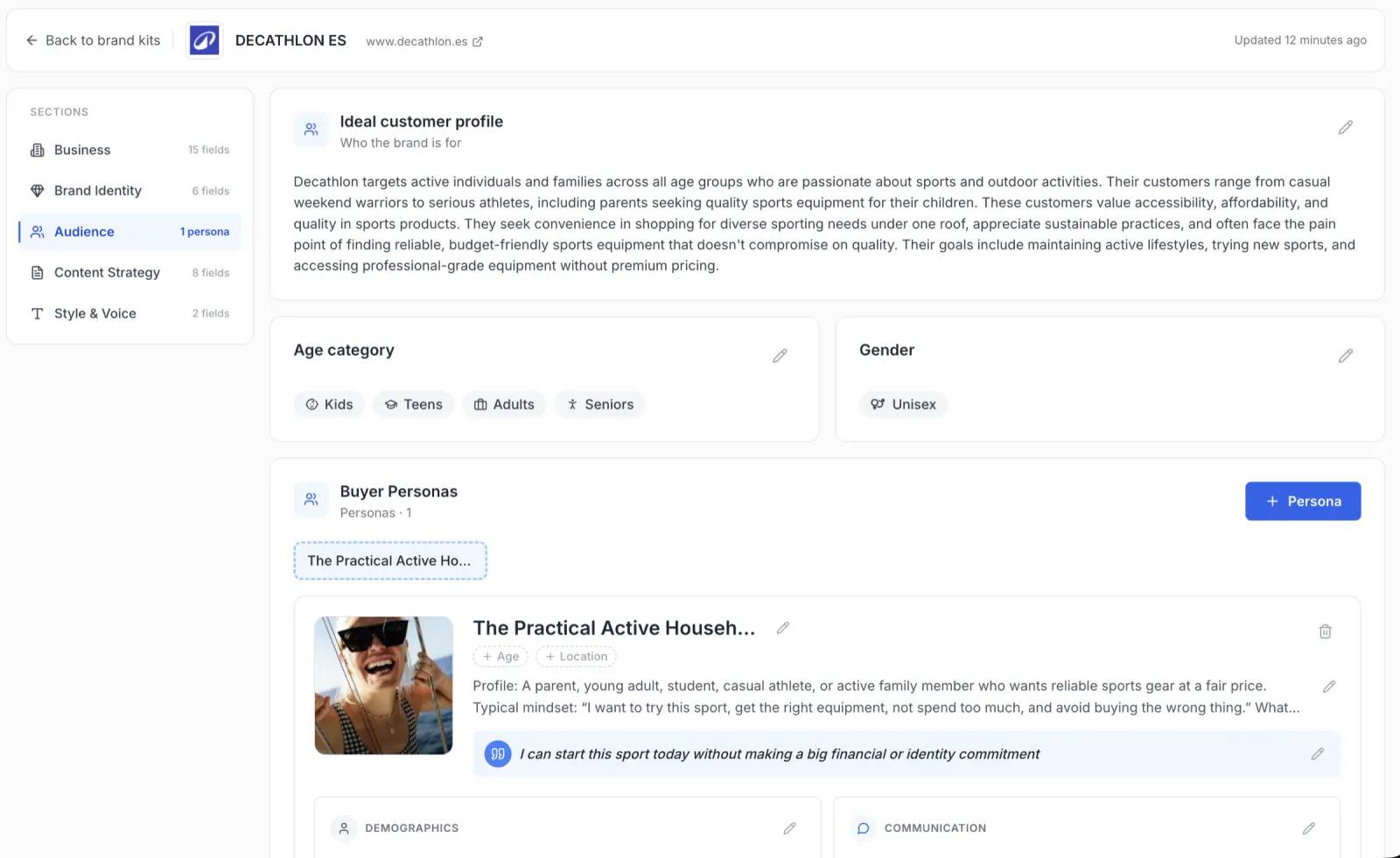
Task: Click the Demographics person icon
Action: coord(344,828)
